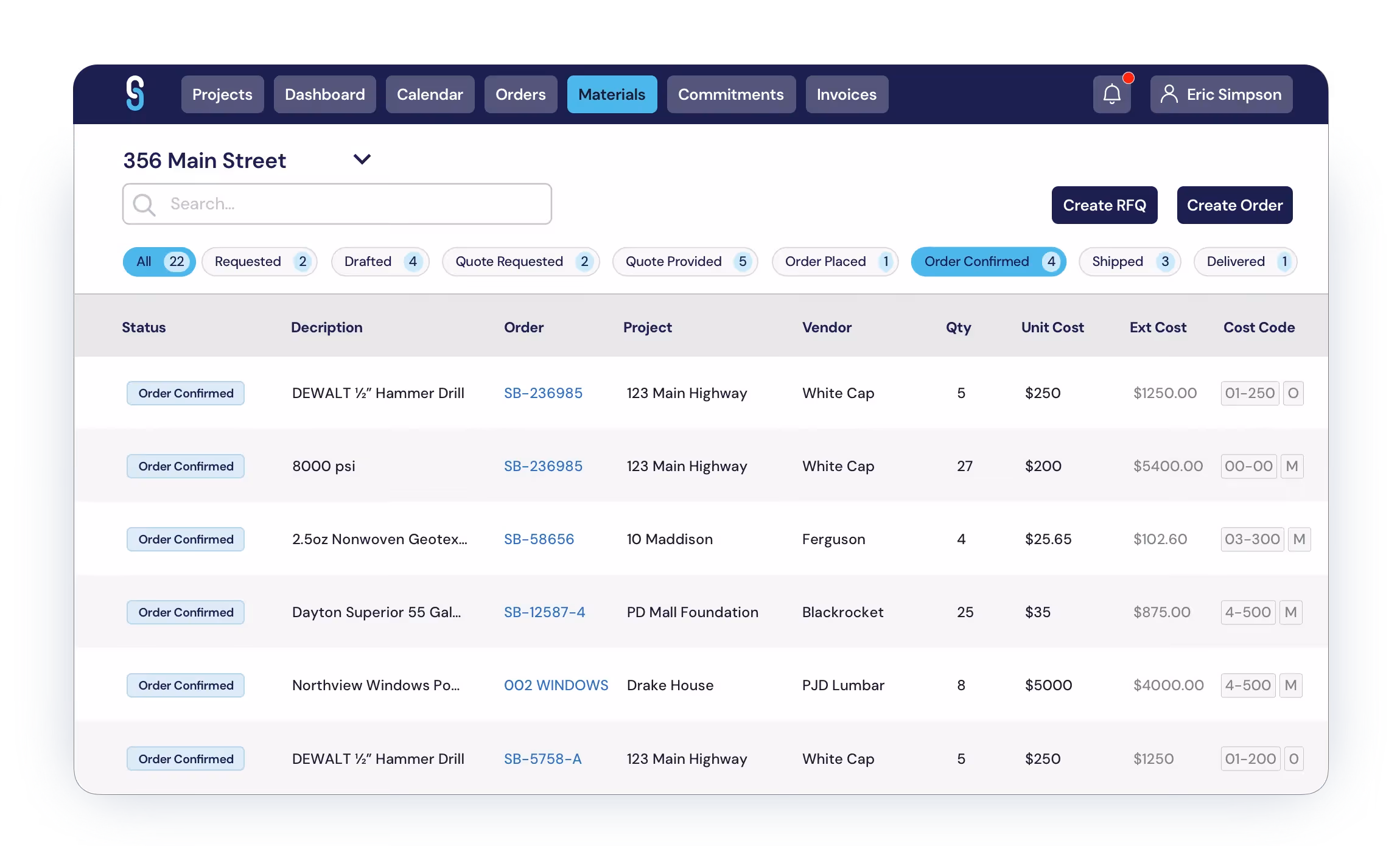Click Order Confirmed status badge for 8000 psi
Screen dimensions: 1400x846
click(186, 466)
